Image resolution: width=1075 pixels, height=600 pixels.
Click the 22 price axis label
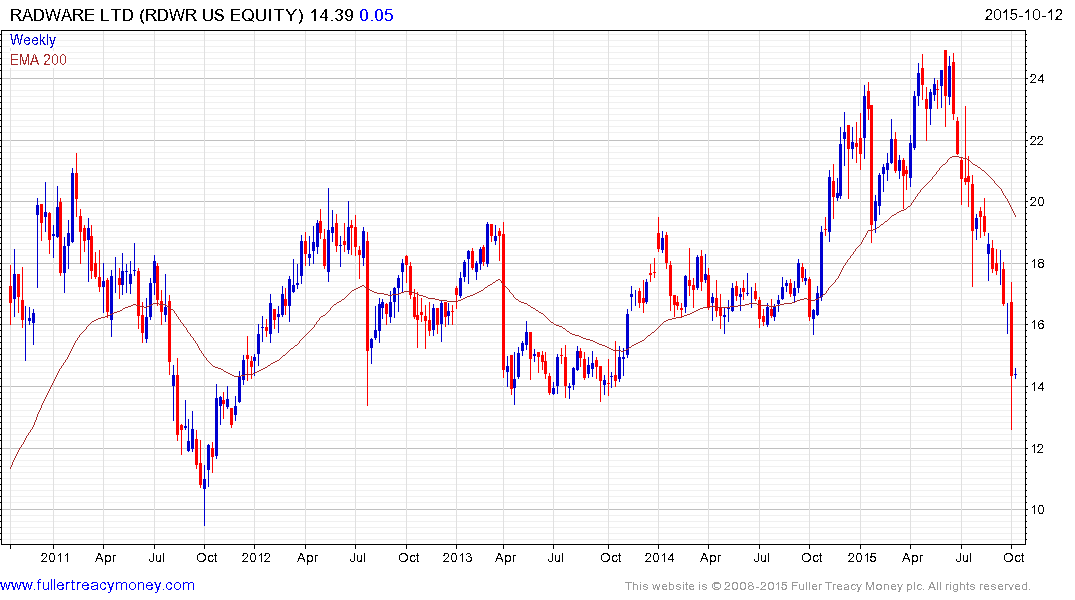pos(1037,141)
